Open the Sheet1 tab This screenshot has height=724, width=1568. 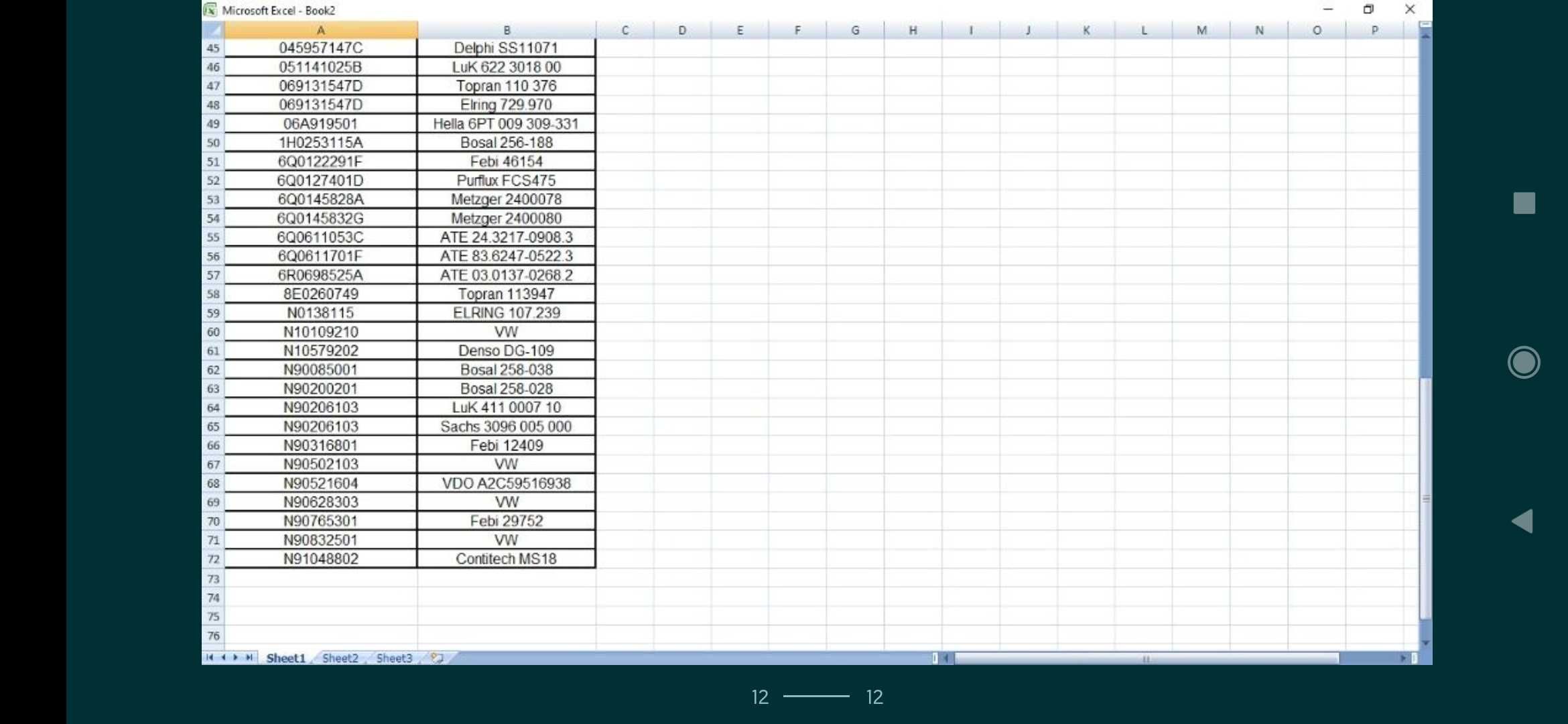[x=285, y=658]
